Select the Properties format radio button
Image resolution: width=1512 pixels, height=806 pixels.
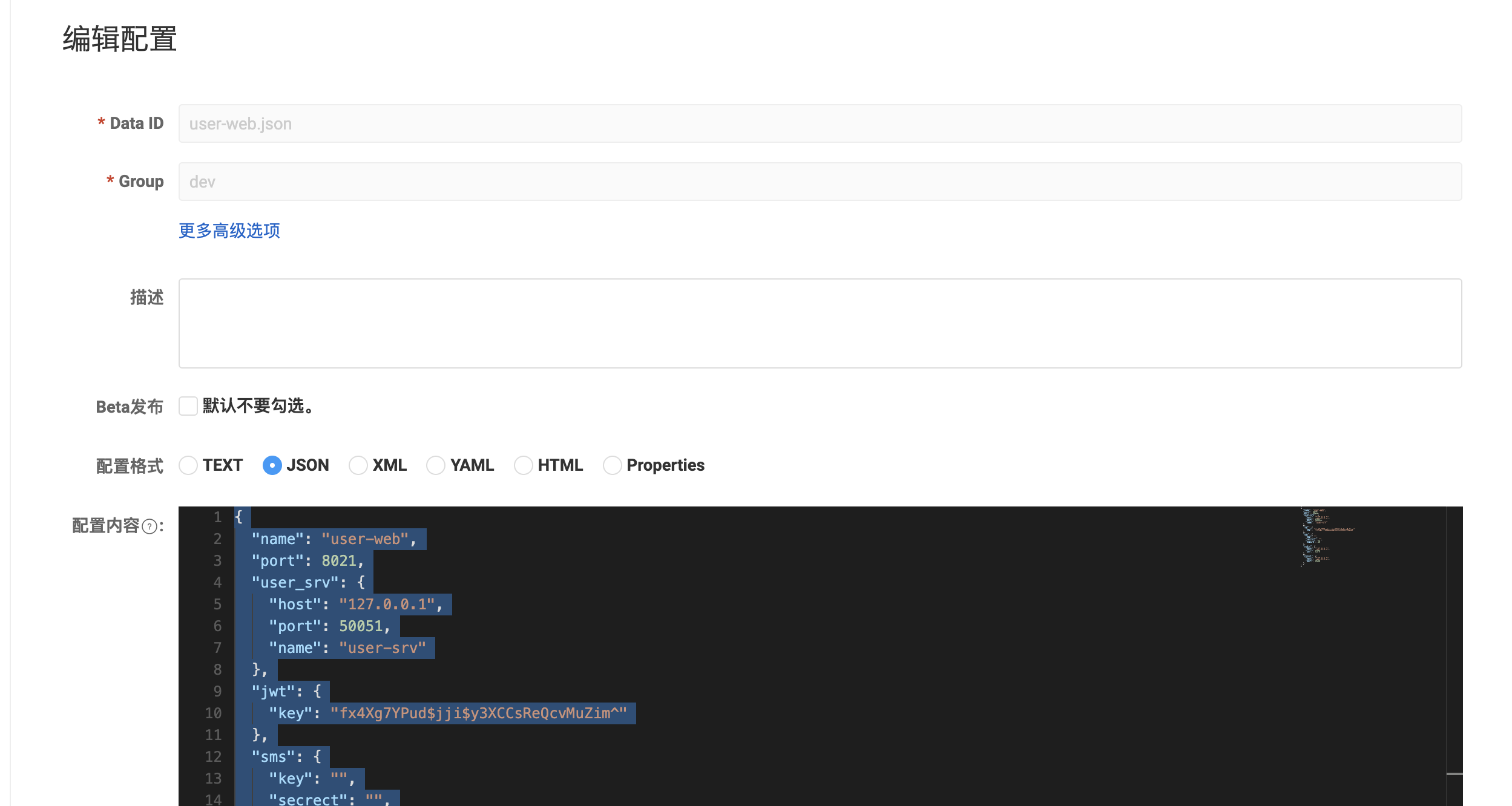pos(612,465)
